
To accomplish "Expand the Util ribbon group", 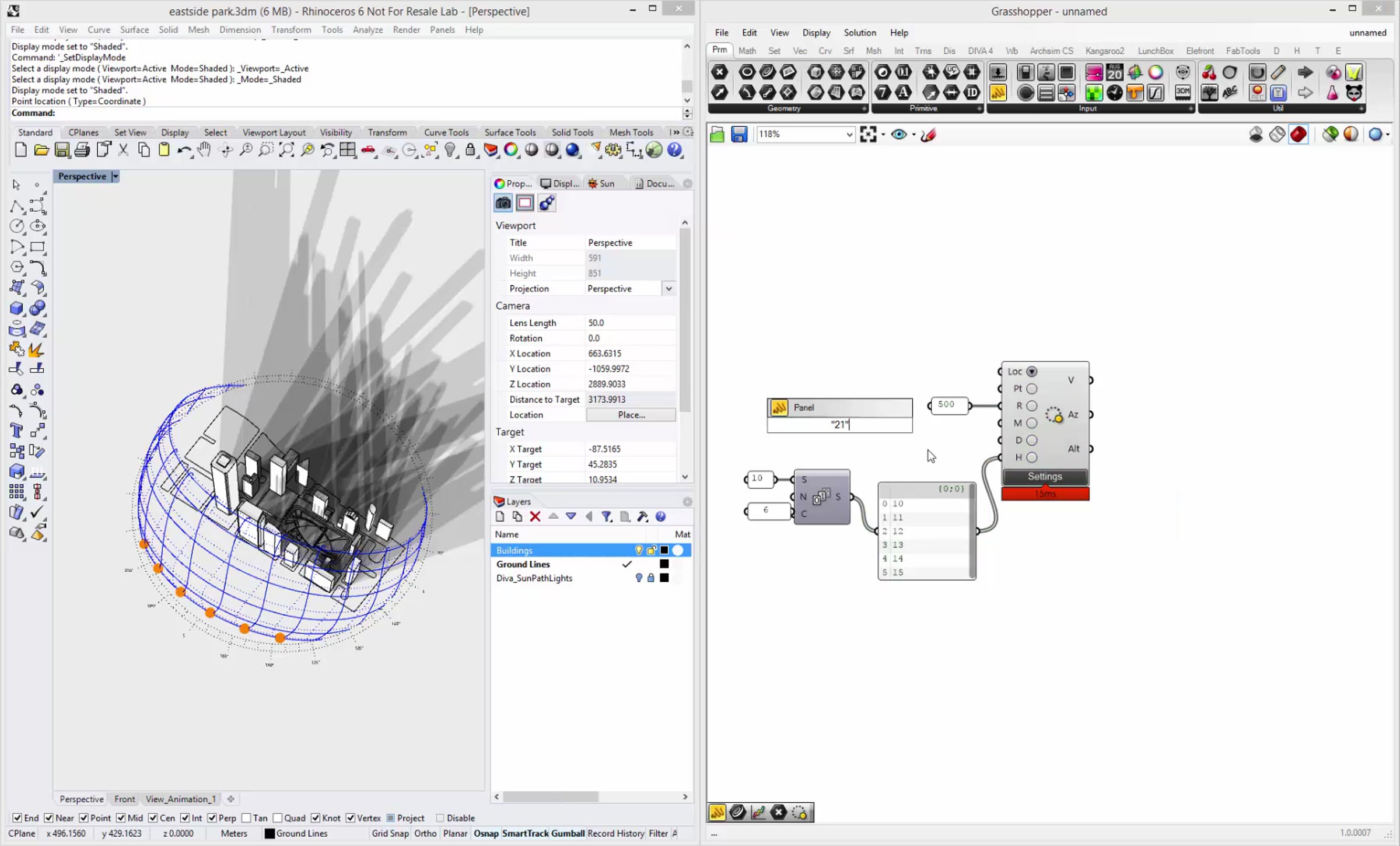I will (1361, 109).
